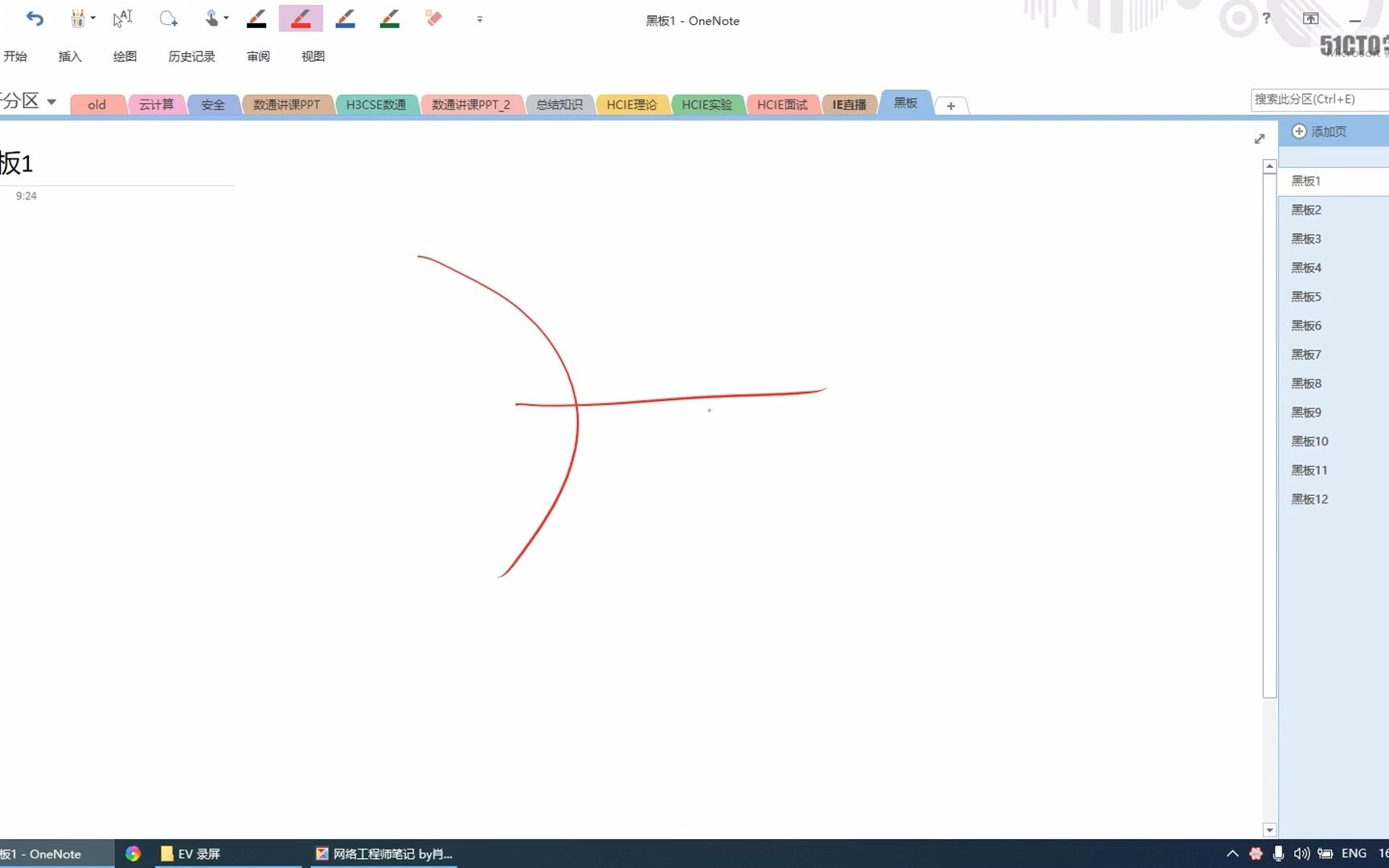1389x868 pixels.
Task: Switch to the IE直播 section tab
Action: click(850, 104)
